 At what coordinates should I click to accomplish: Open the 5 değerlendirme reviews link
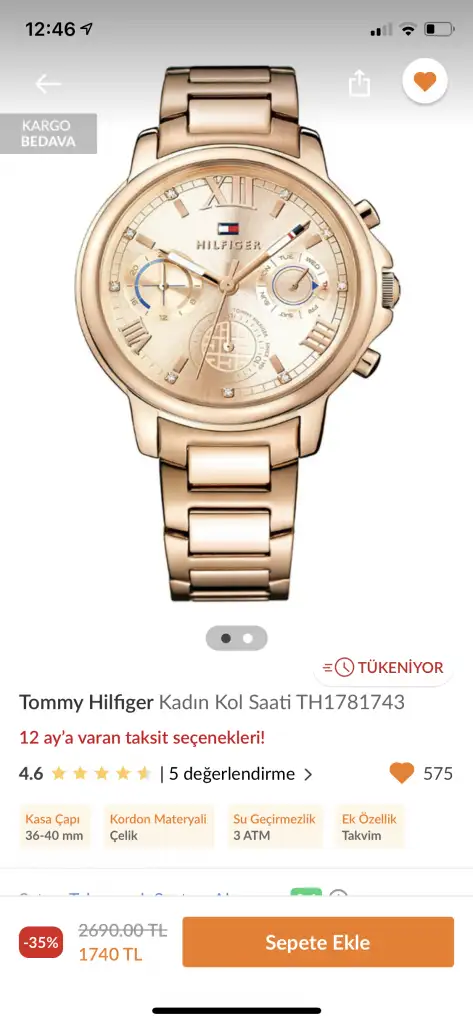point(232,774)
